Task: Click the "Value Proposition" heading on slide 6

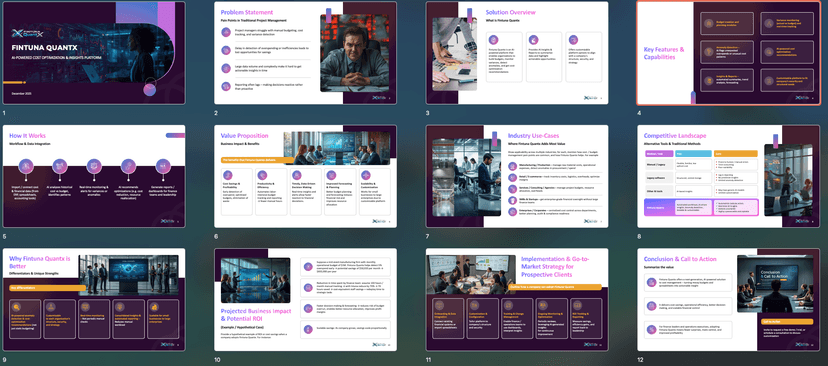Action: 244,136
